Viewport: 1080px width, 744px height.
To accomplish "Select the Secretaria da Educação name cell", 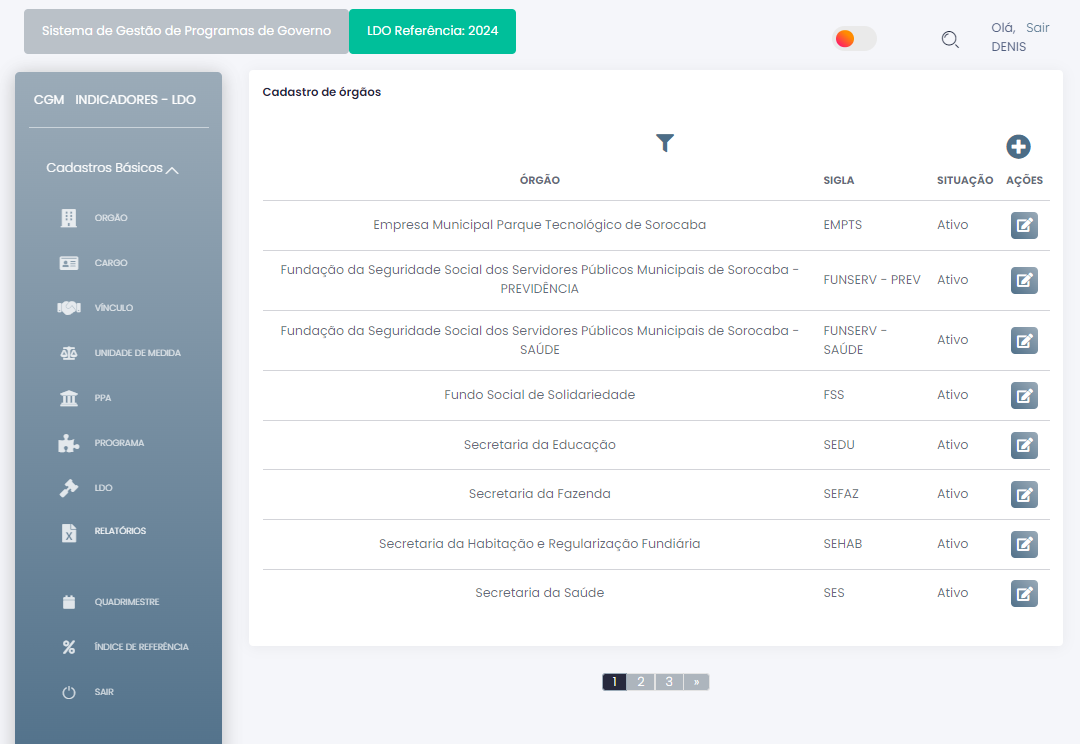I will click(x=539, y=445).
